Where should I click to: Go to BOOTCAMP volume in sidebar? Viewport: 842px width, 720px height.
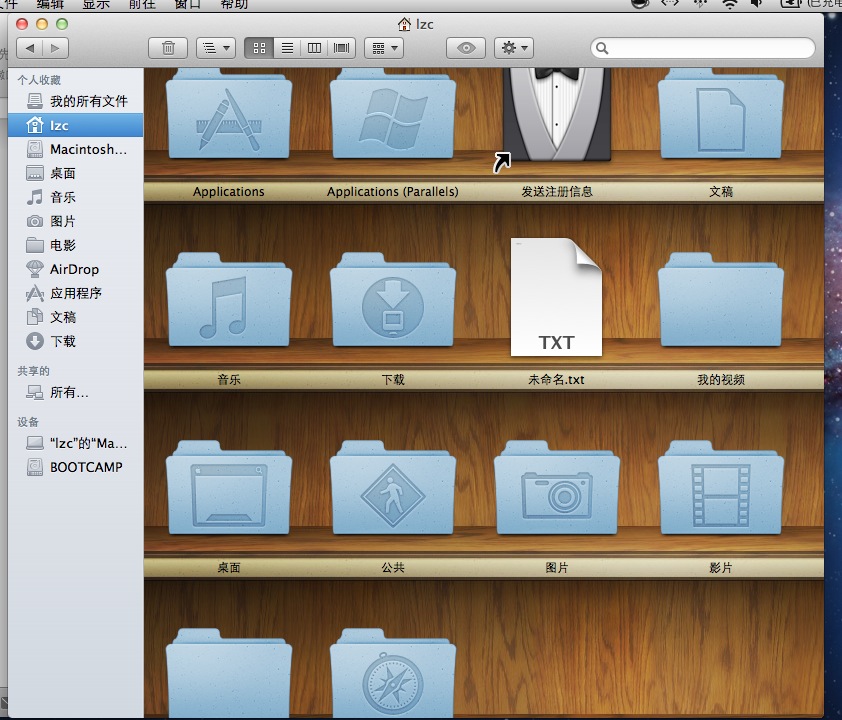click(x=86, y=467)
